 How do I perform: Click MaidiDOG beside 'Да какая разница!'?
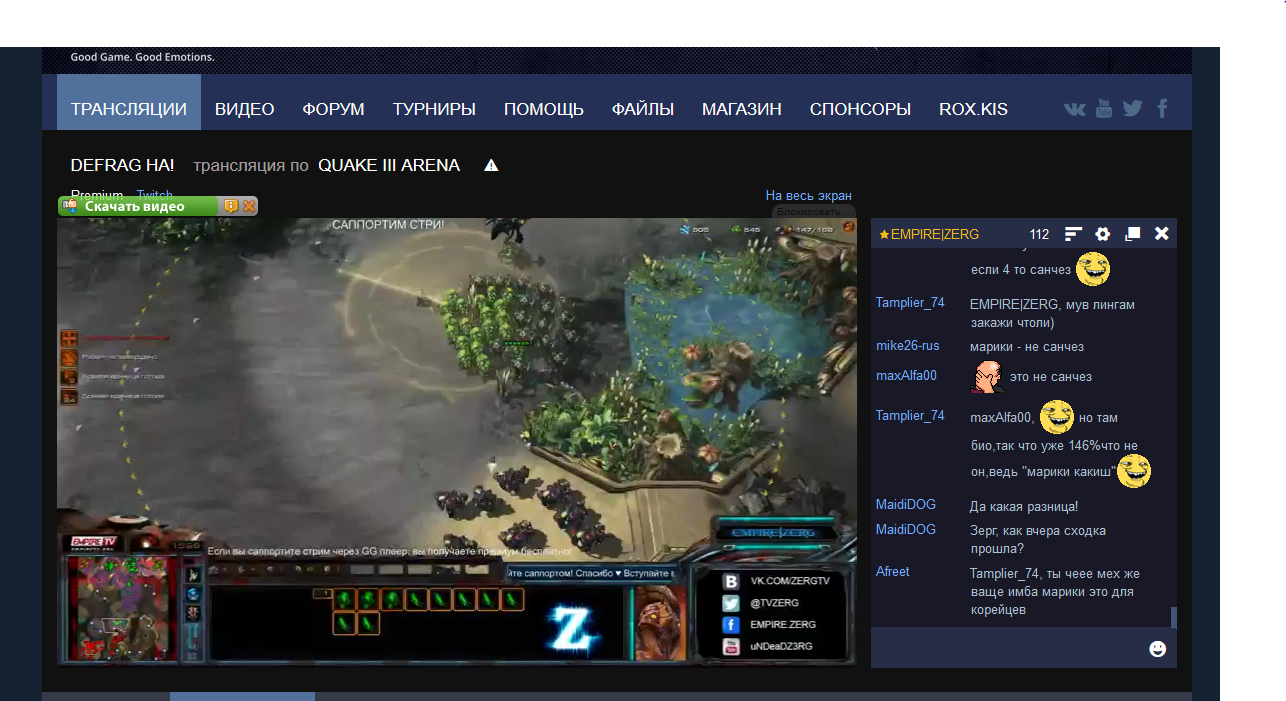pos(906,506)
